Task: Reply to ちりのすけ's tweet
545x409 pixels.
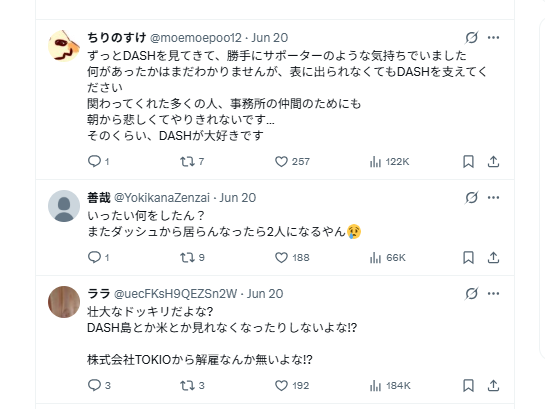Action: point(98,162)
